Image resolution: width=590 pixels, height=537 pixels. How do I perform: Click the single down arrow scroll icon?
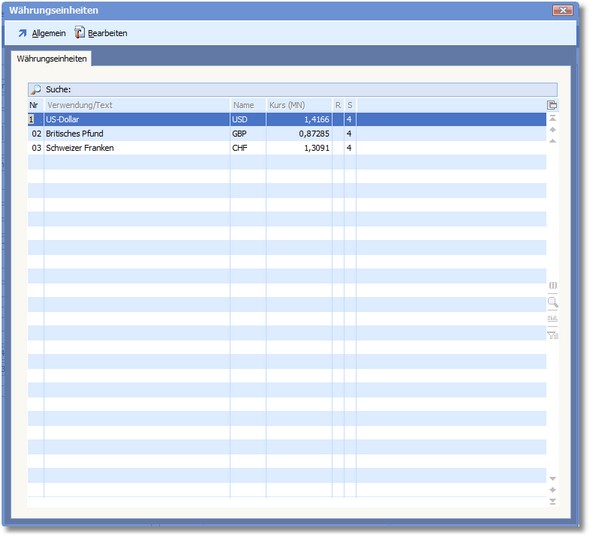553,479
